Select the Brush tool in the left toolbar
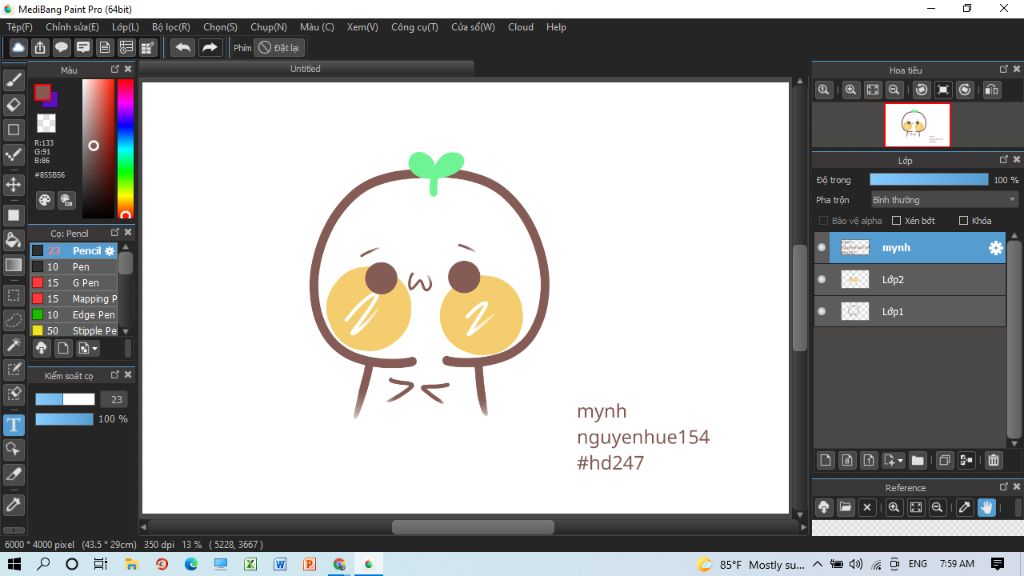Viewport: 1024px width, 576px height. tap(14, 80)
